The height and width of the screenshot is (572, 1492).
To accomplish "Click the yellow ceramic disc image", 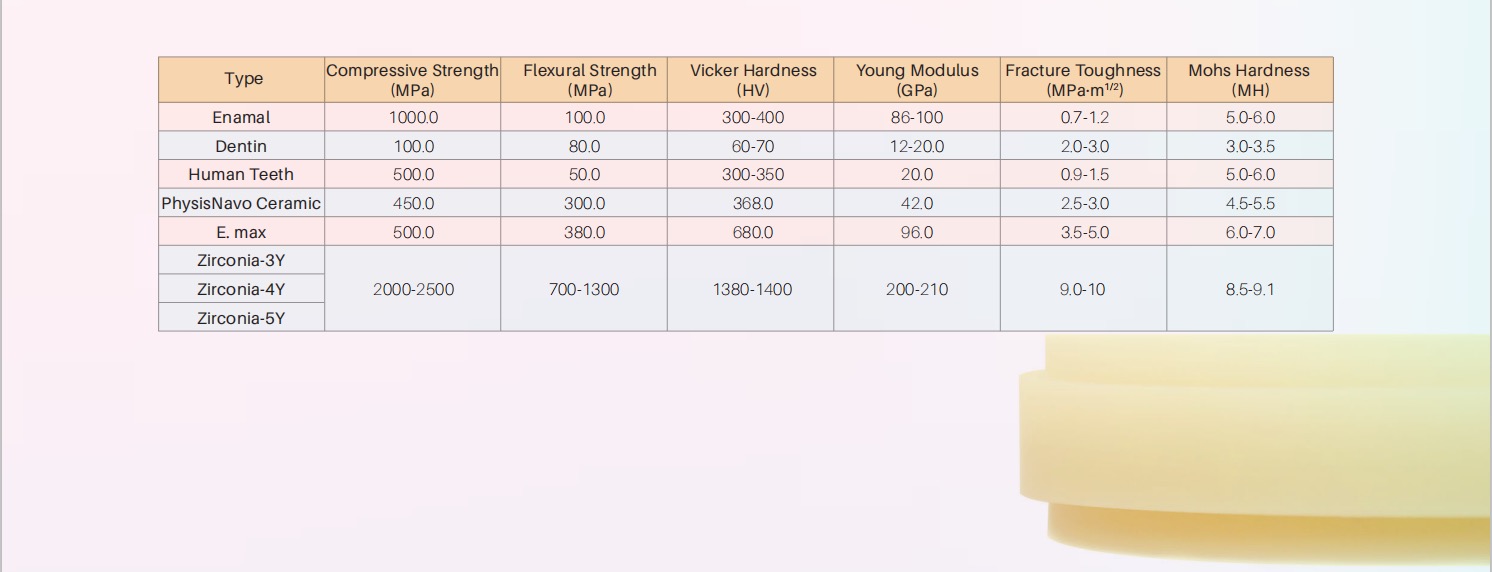I will coord(1255,447).
